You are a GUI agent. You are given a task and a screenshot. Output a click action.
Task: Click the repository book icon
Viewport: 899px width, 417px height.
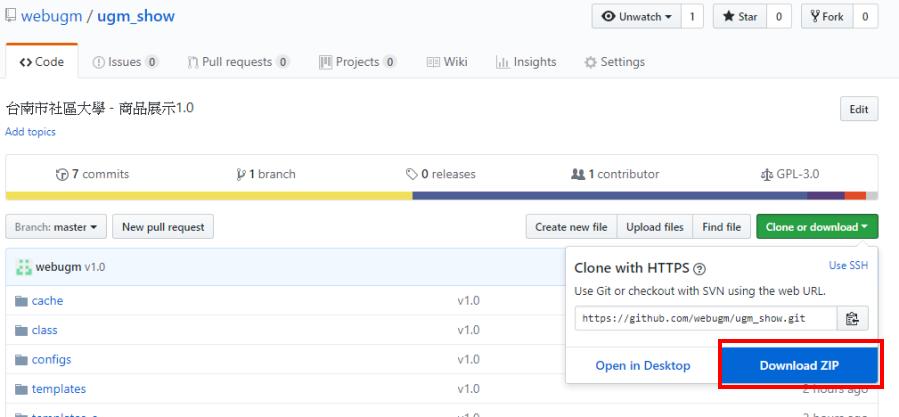tap(10, 15)
